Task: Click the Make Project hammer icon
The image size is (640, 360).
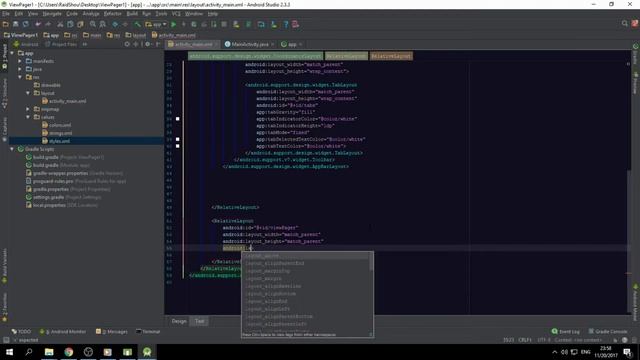Action: 138,24
